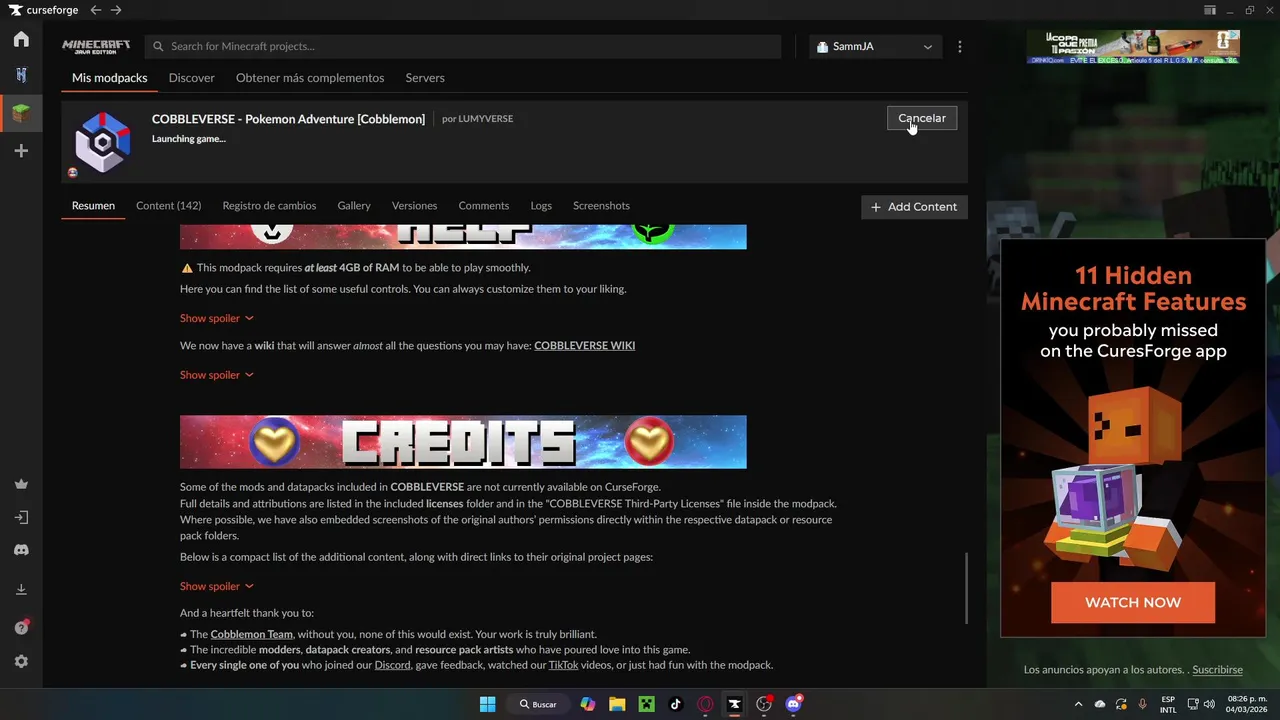Open the Discord icon in CurseForge sidebar
This screenshot has width=1280, height=720.
(x=21, y=550)
